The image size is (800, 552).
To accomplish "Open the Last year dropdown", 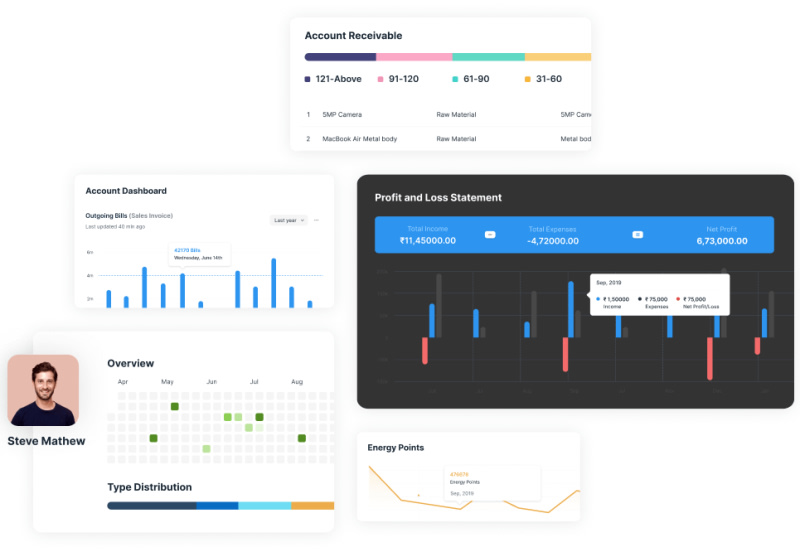I will click(288, 220).
